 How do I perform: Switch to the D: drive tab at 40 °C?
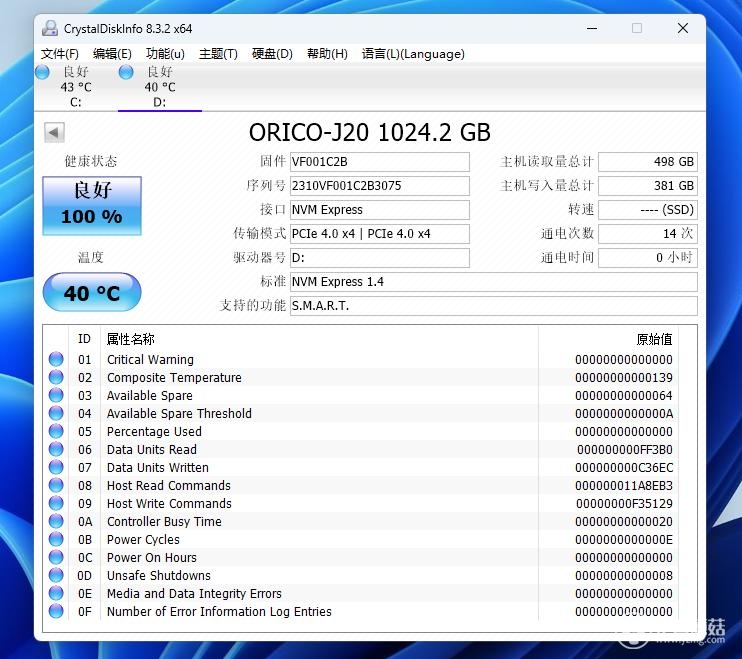click(160, 87)
